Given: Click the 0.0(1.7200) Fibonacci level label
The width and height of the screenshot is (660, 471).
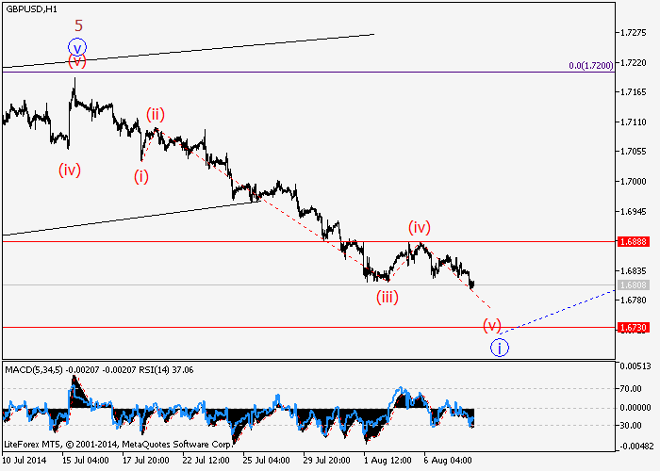Looking at the screenshot, I should [x=591, y=66].
